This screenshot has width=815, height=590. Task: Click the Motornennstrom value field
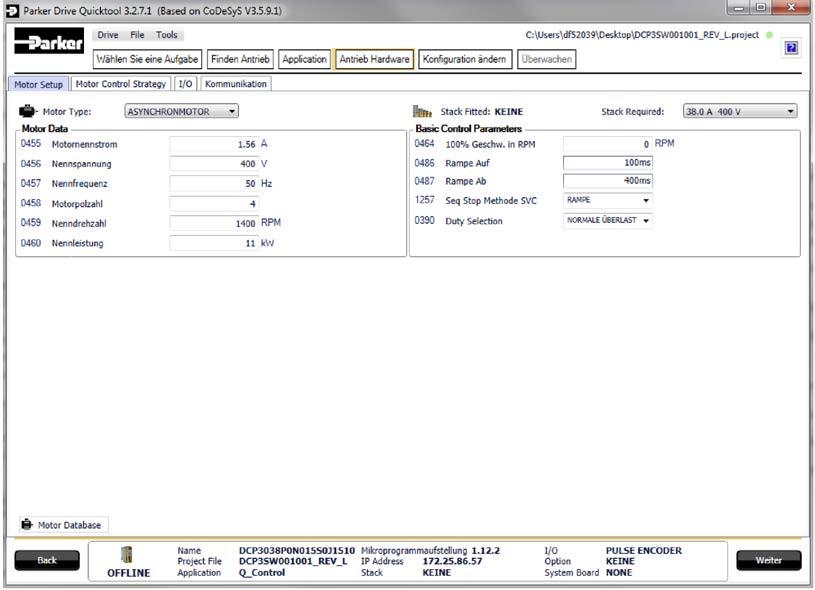point(214,144)
